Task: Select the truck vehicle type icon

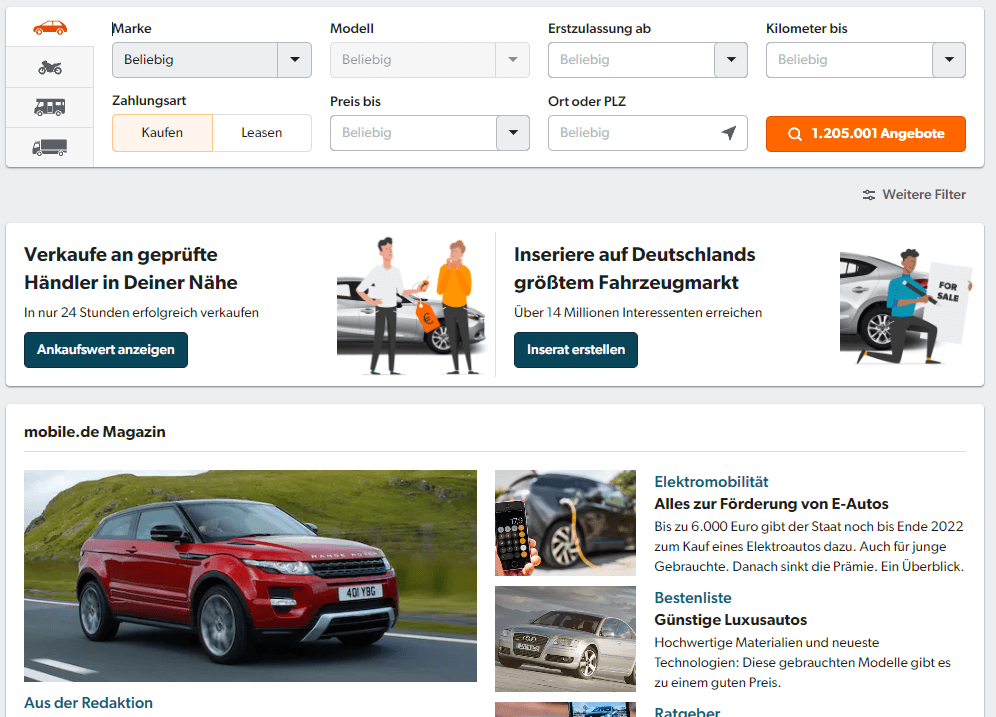Action: pyautogui.click(x=50, y=147)
